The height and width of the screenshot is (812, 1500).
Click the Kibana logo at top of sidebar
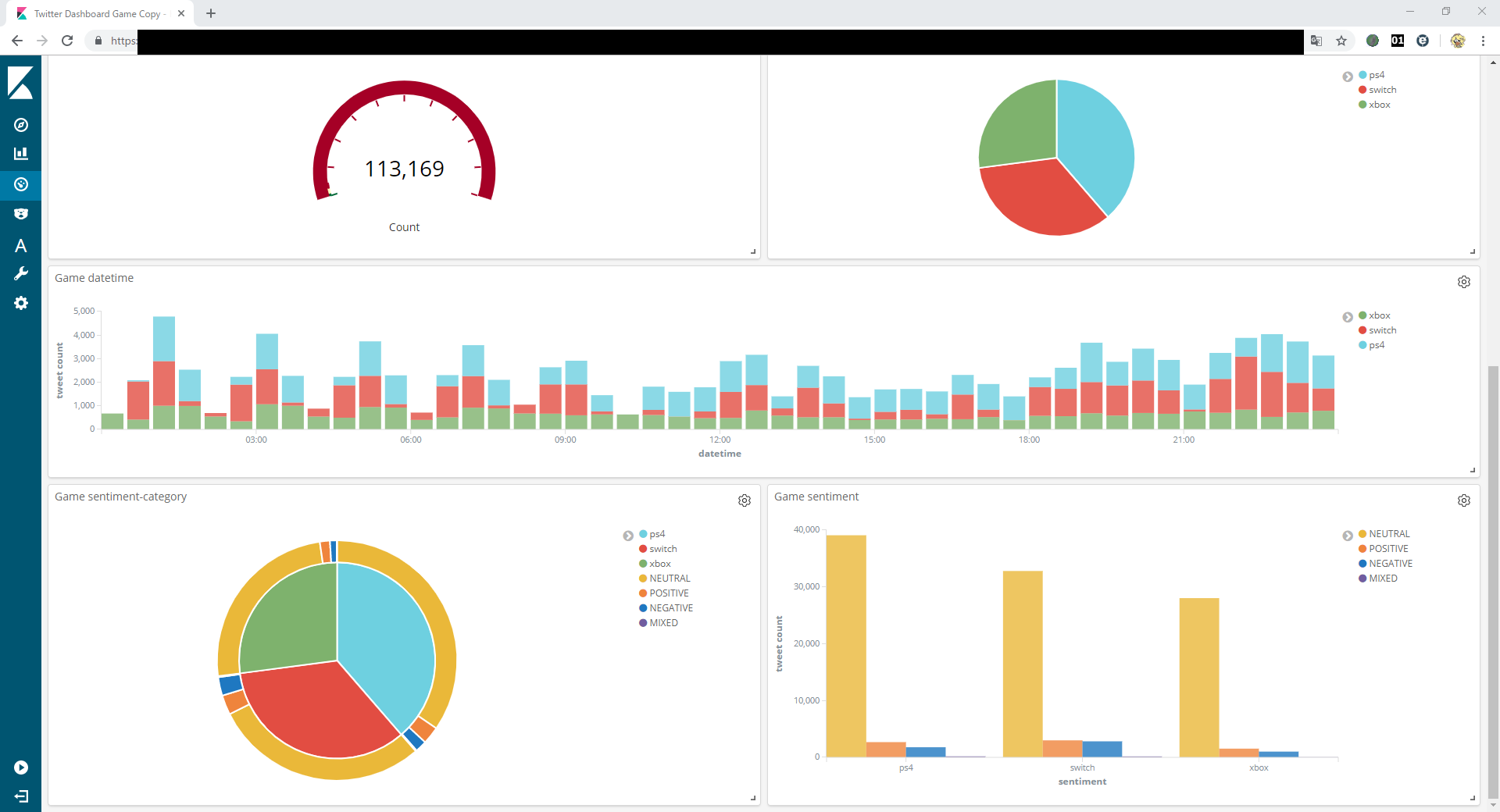click(21, 83)
